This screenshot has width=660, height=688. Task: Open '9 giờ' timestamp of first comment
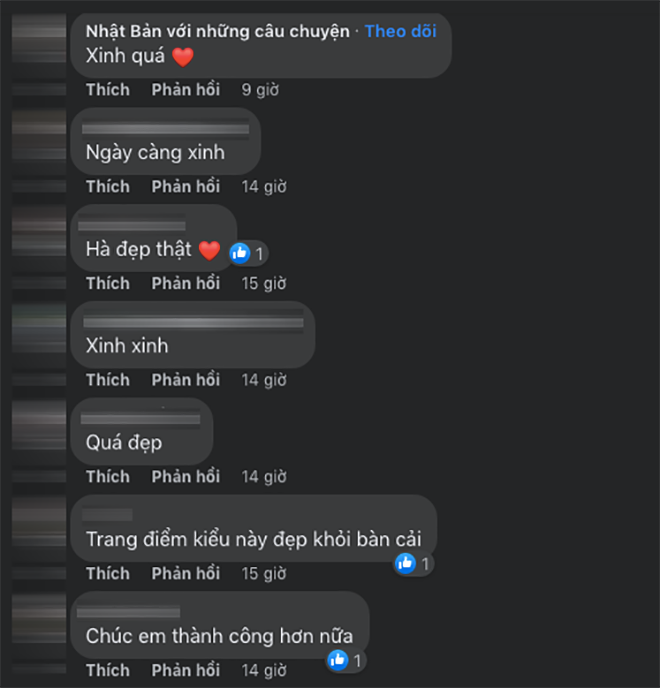click(260, 90)
